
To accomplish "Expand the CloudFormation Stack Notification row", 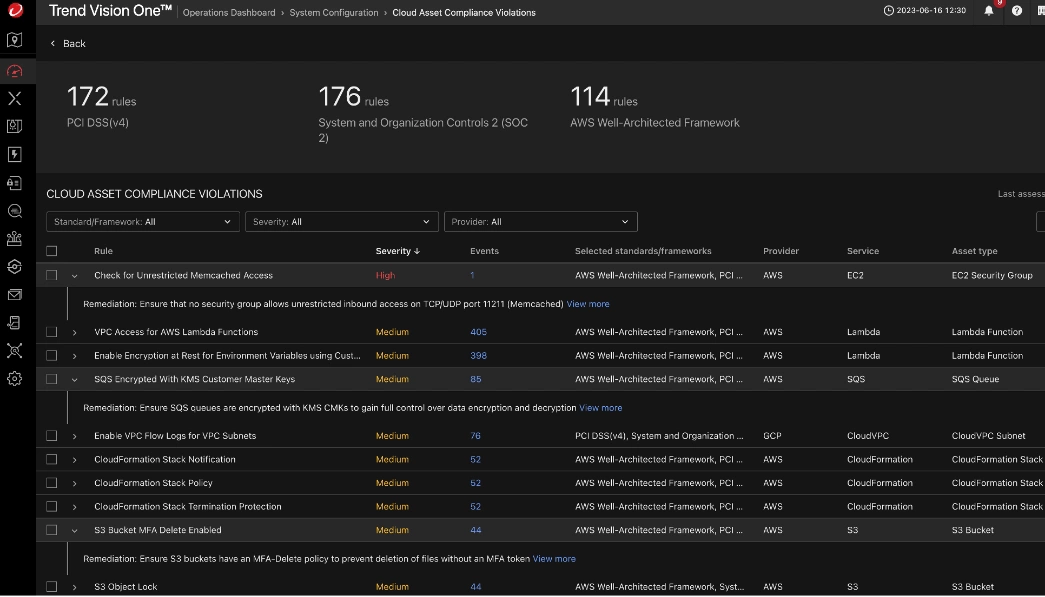I will pos(75,460).
